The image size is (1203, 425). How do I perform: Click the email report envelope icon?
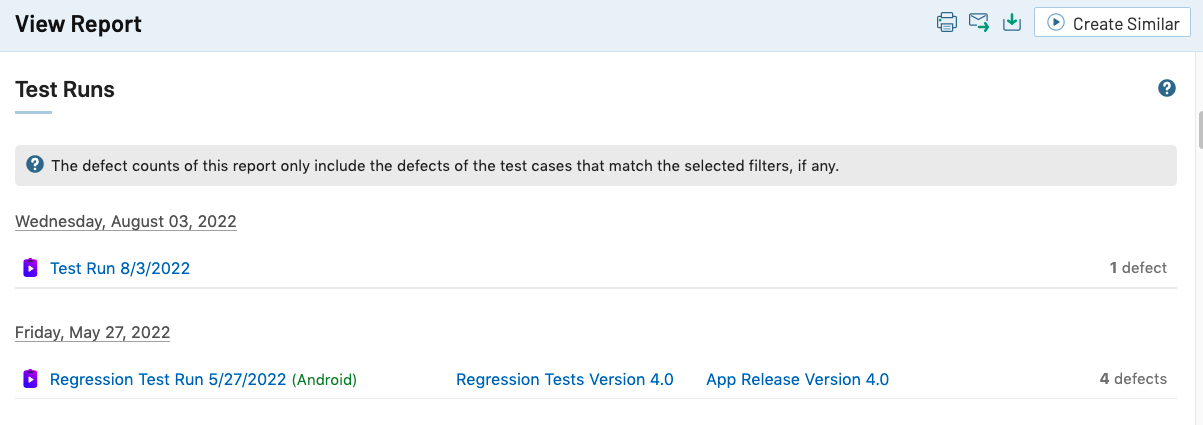pos(979,23)
